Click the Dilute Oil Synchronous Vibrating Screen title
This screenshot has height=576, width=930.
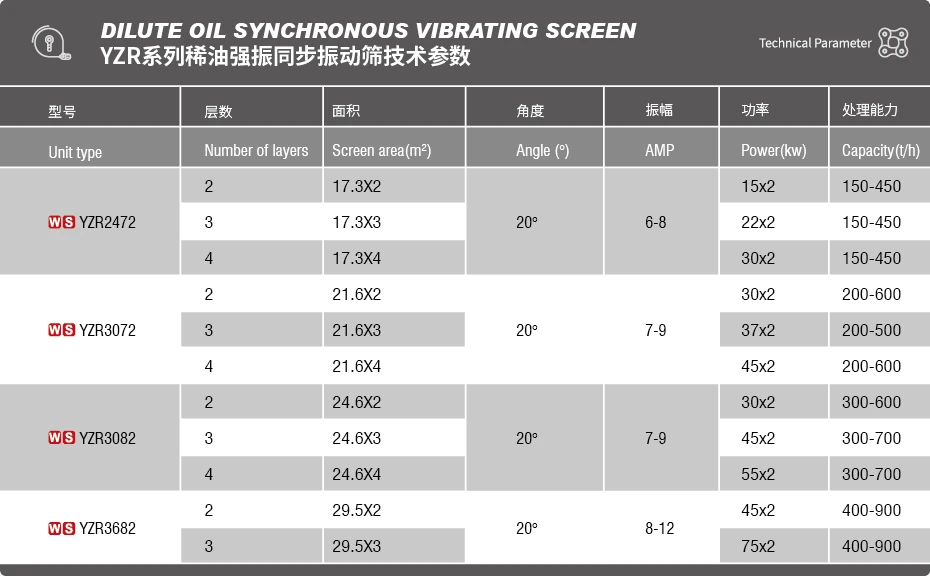click(368, 30)
